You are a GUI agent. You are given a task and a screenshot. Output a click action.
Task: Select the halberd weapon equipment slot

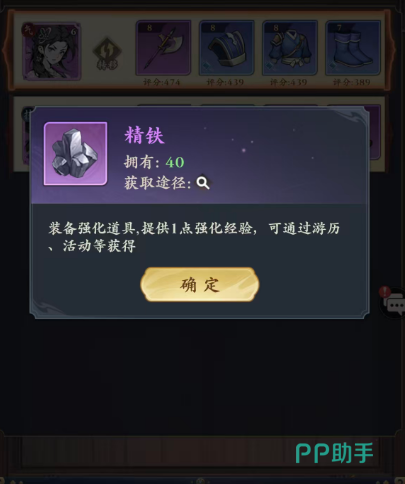tap(163, 48)
